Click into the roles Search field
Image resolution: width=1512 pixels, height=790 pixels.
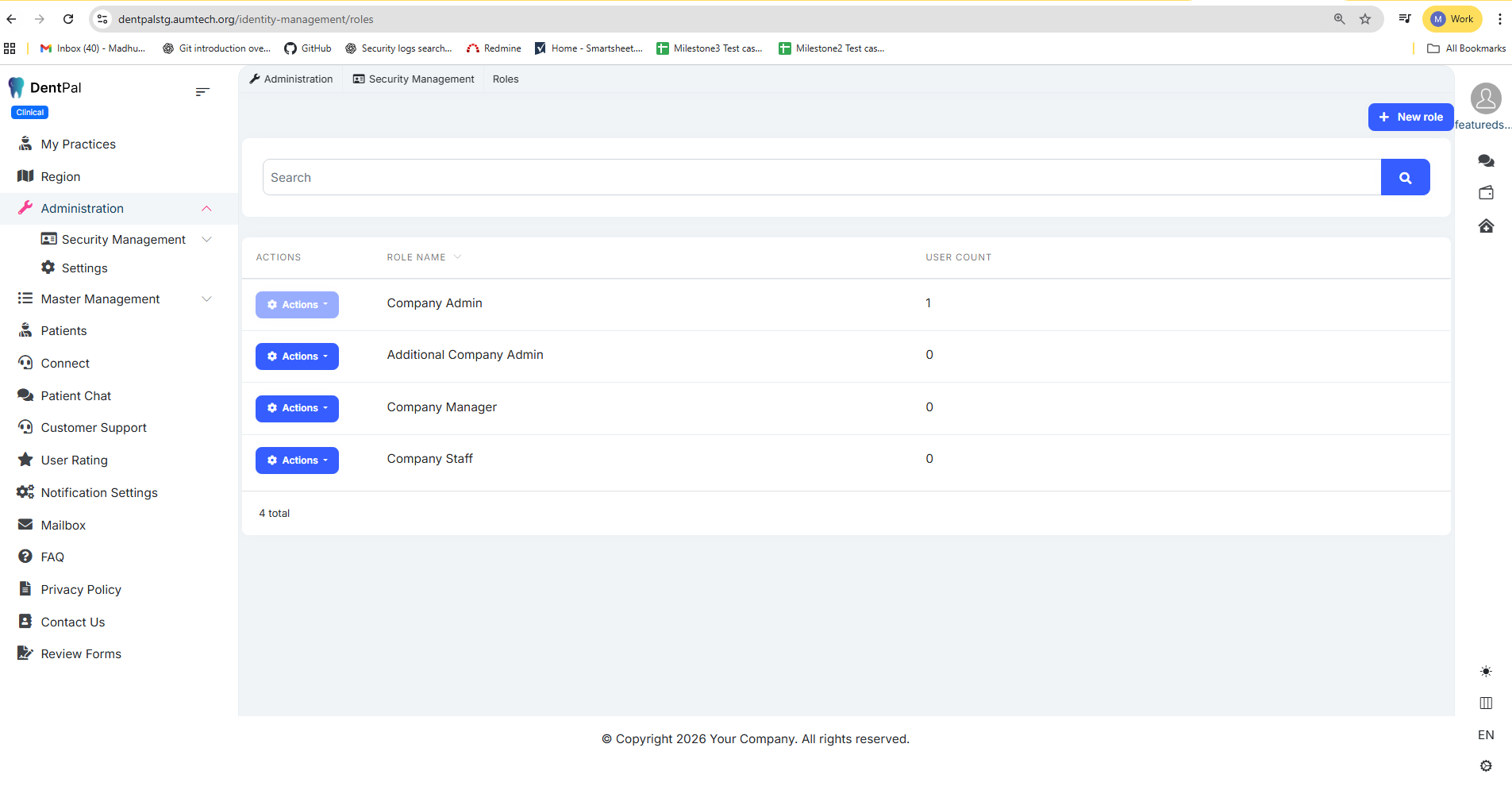(821, 178)
